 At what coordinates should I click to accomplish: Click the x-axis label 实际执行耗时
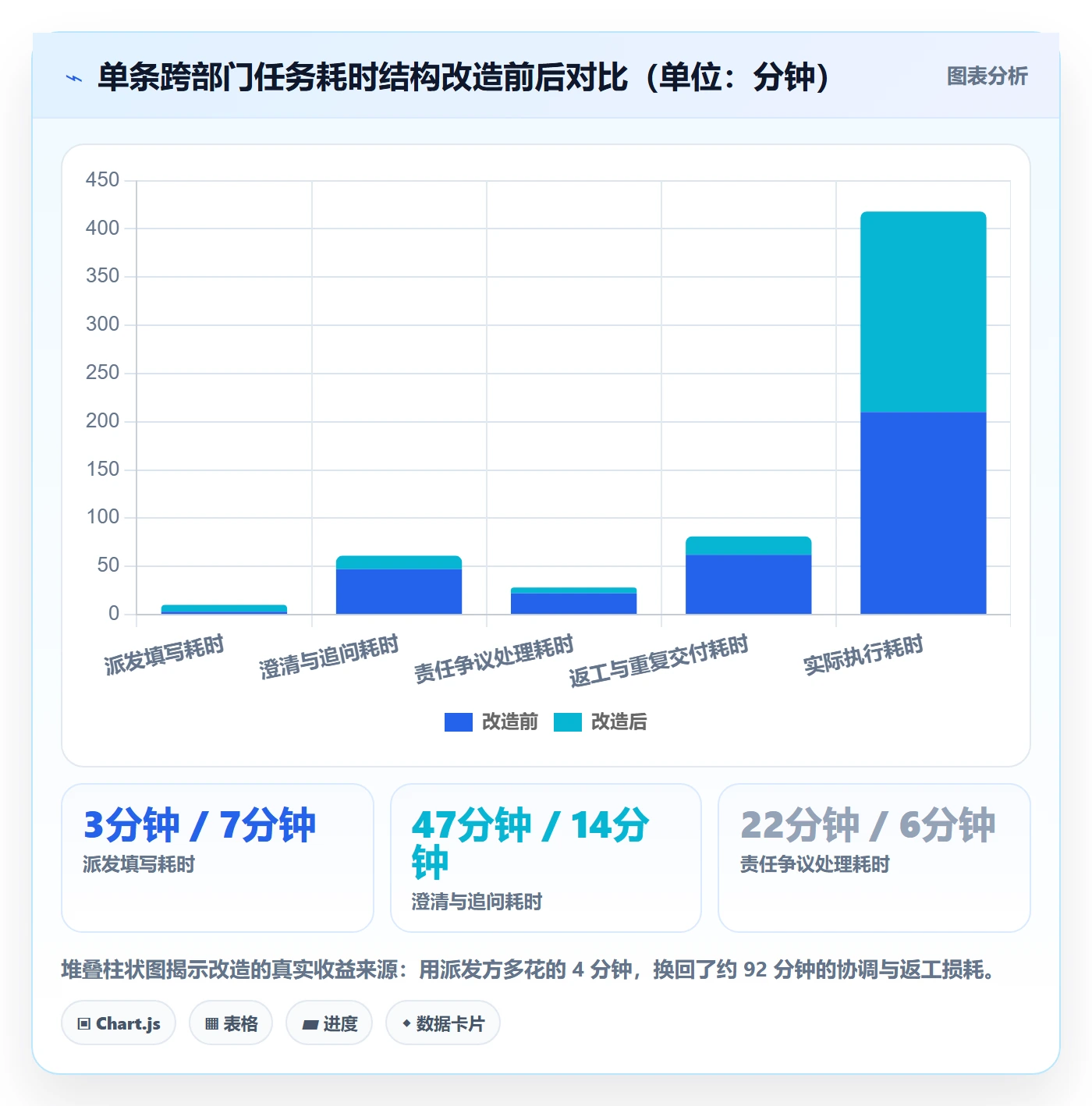coord(863,654)
